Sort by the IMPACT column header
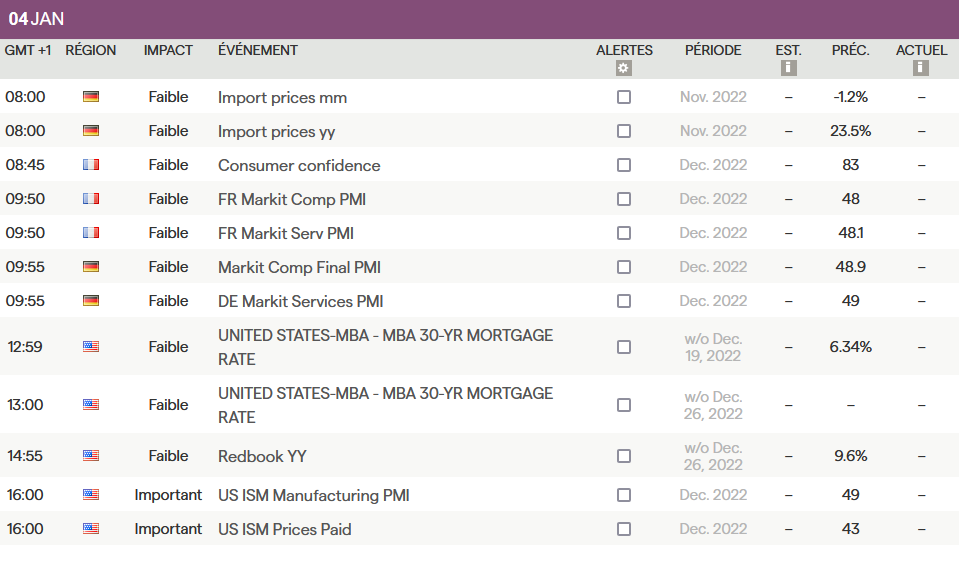The image size is (963, 562). (168, 50)
